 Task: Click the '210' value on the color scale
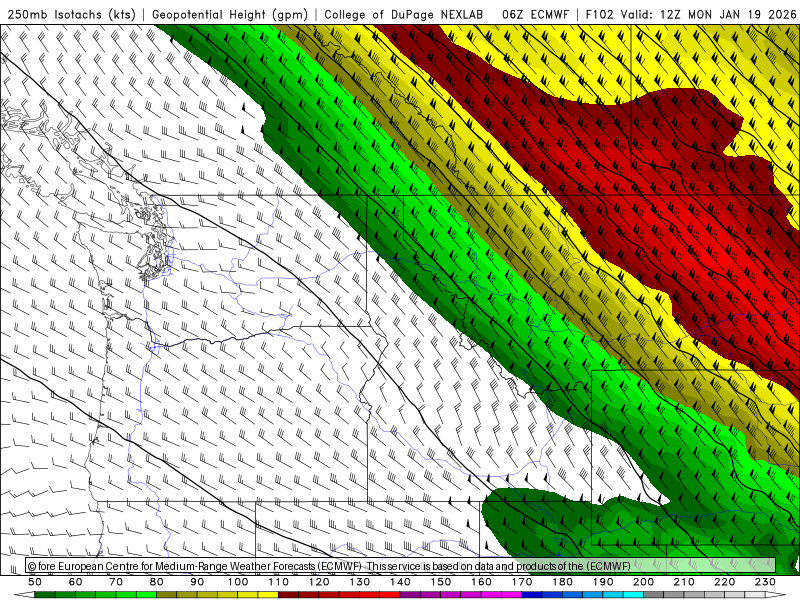click(684, 582)
